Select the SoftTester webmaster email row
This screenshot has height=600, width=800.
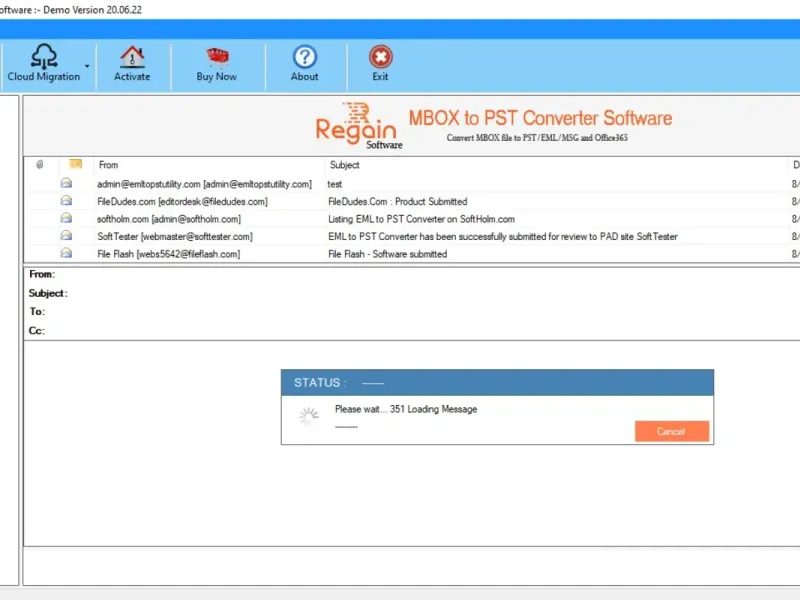point(174,236)
